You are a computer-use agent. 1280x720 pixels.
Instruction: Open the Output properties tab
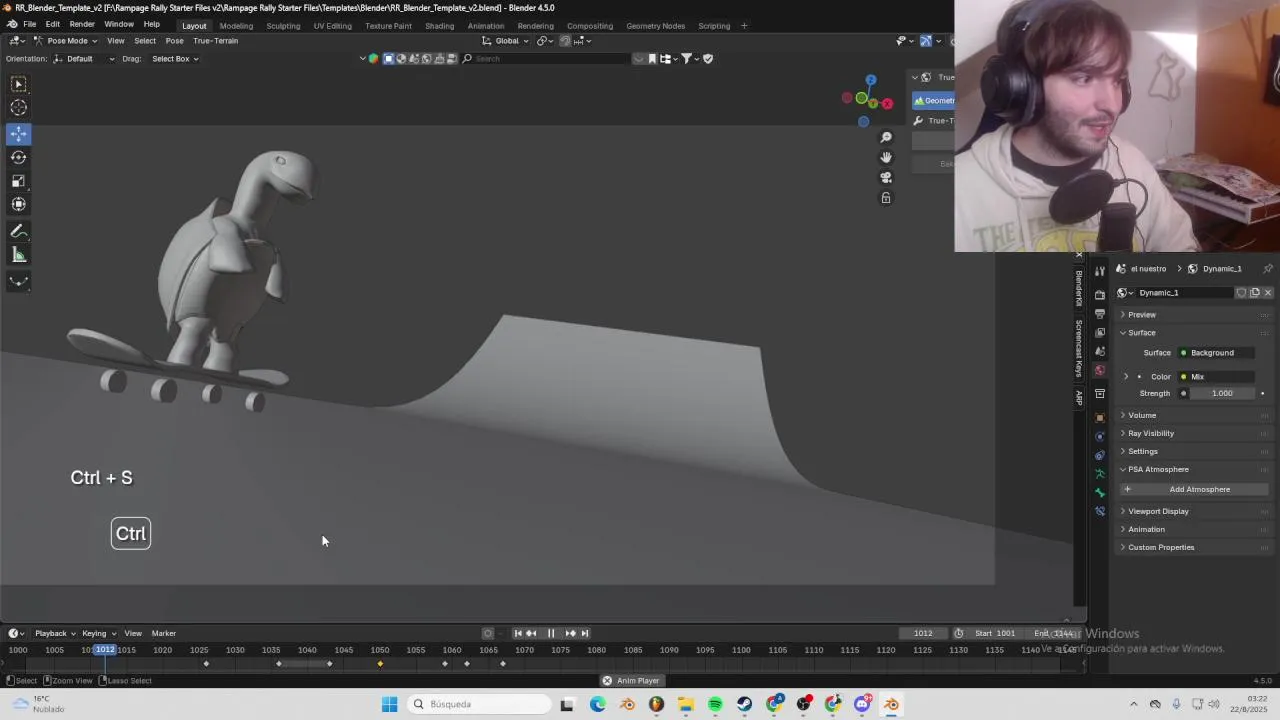tap(1100, 314)
